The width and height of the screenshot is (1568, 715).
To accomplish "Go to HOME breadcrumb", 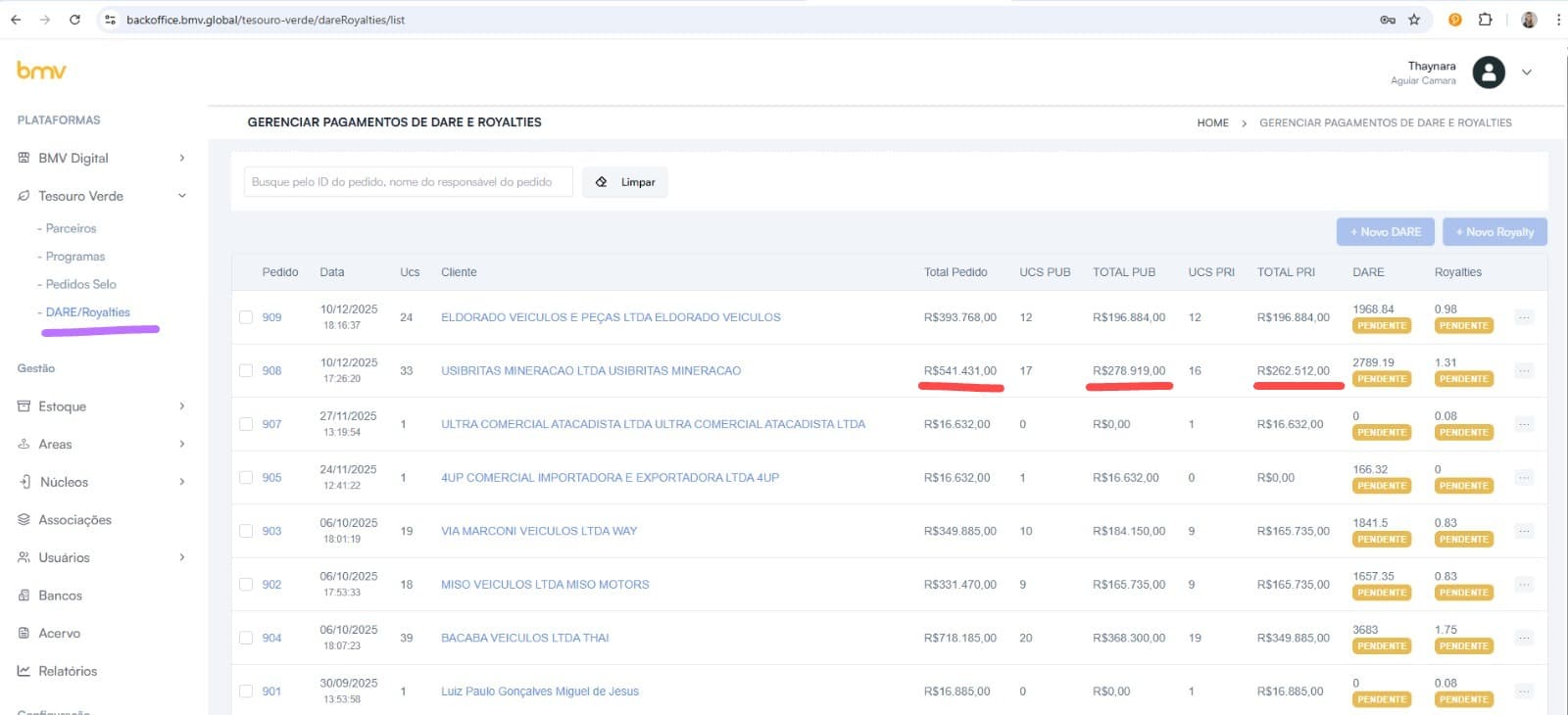I will pyautogui.click(x=1212, y=123).
